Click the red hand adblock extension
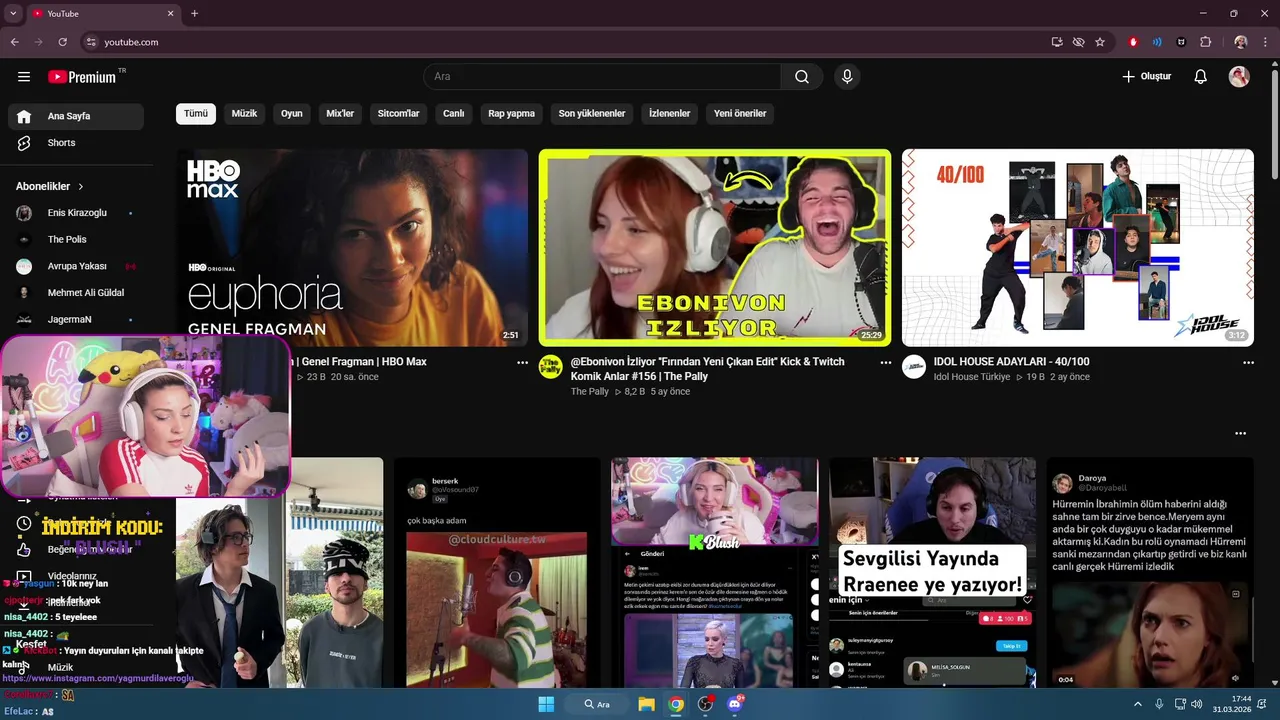Viewport: 1280px width, 720px height. 1133,42
